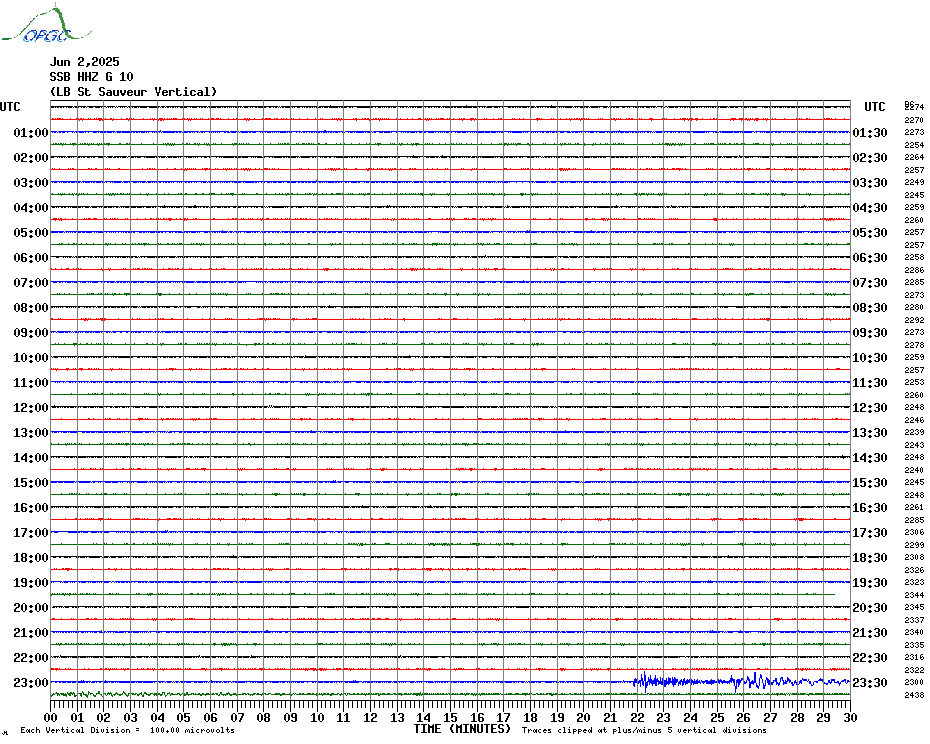
Task: Click minute '26' on the bottom axis
Action: tap(743, 717)
